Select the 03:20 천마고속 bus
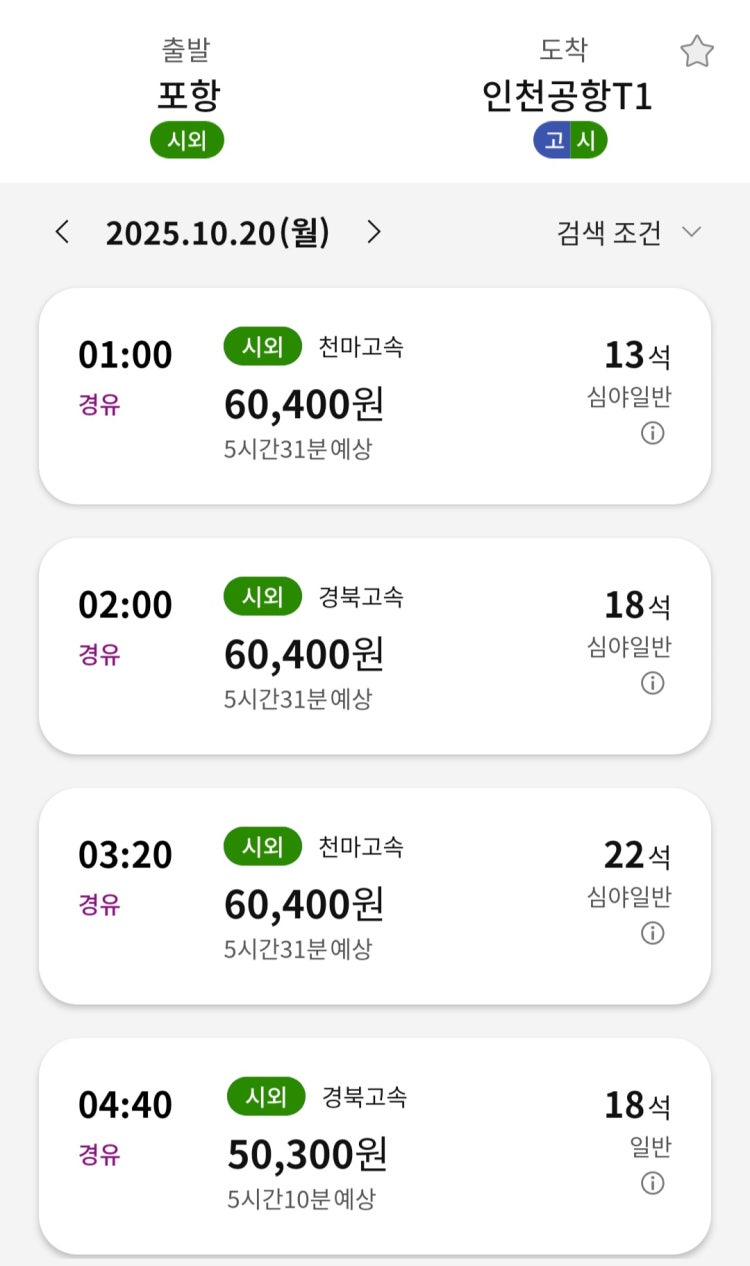The width and height of the screenshot is (750, 1266). coord(375,896)
